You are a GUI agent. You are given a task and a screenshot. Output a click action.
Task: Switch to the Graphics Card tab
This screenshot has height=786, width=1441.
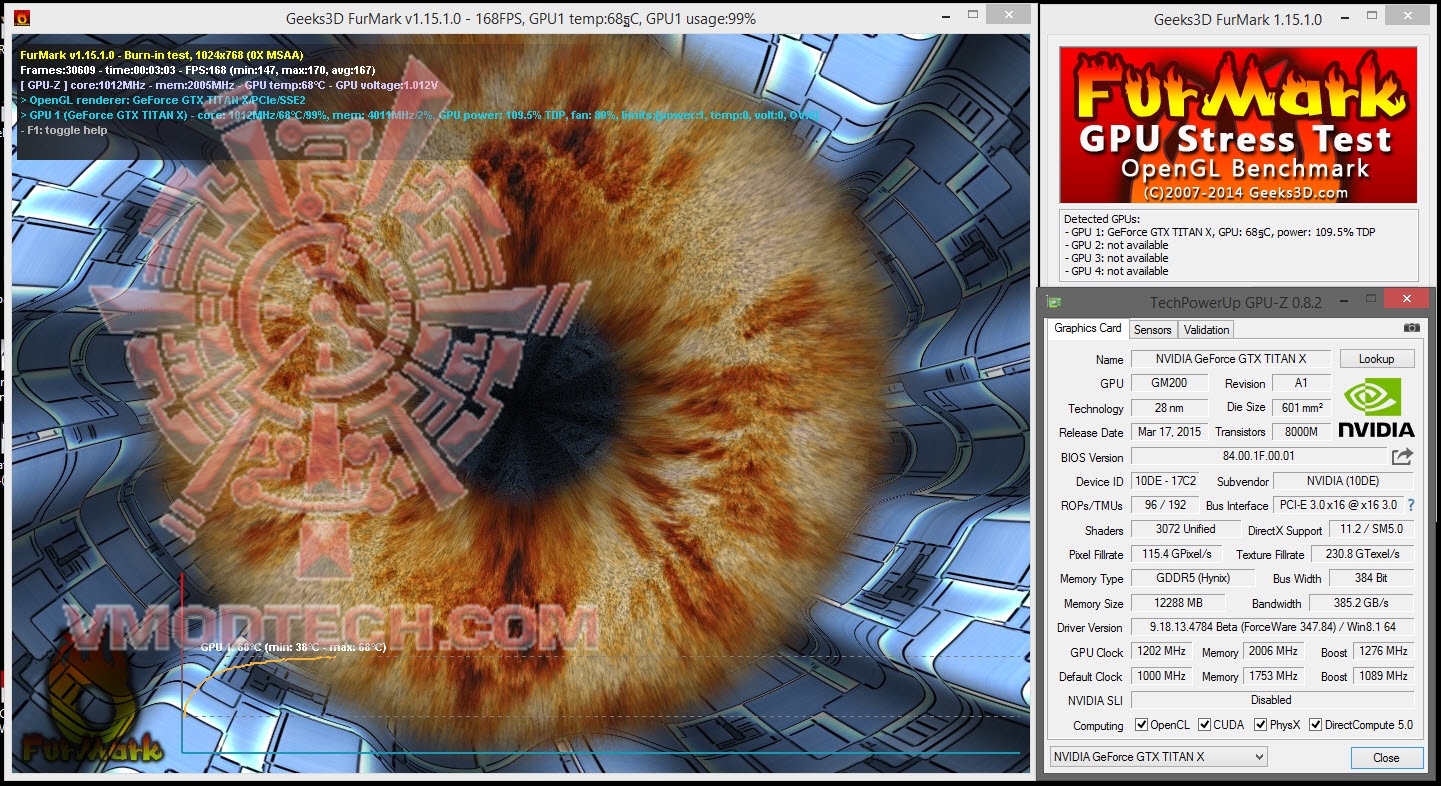(1088, 329)
